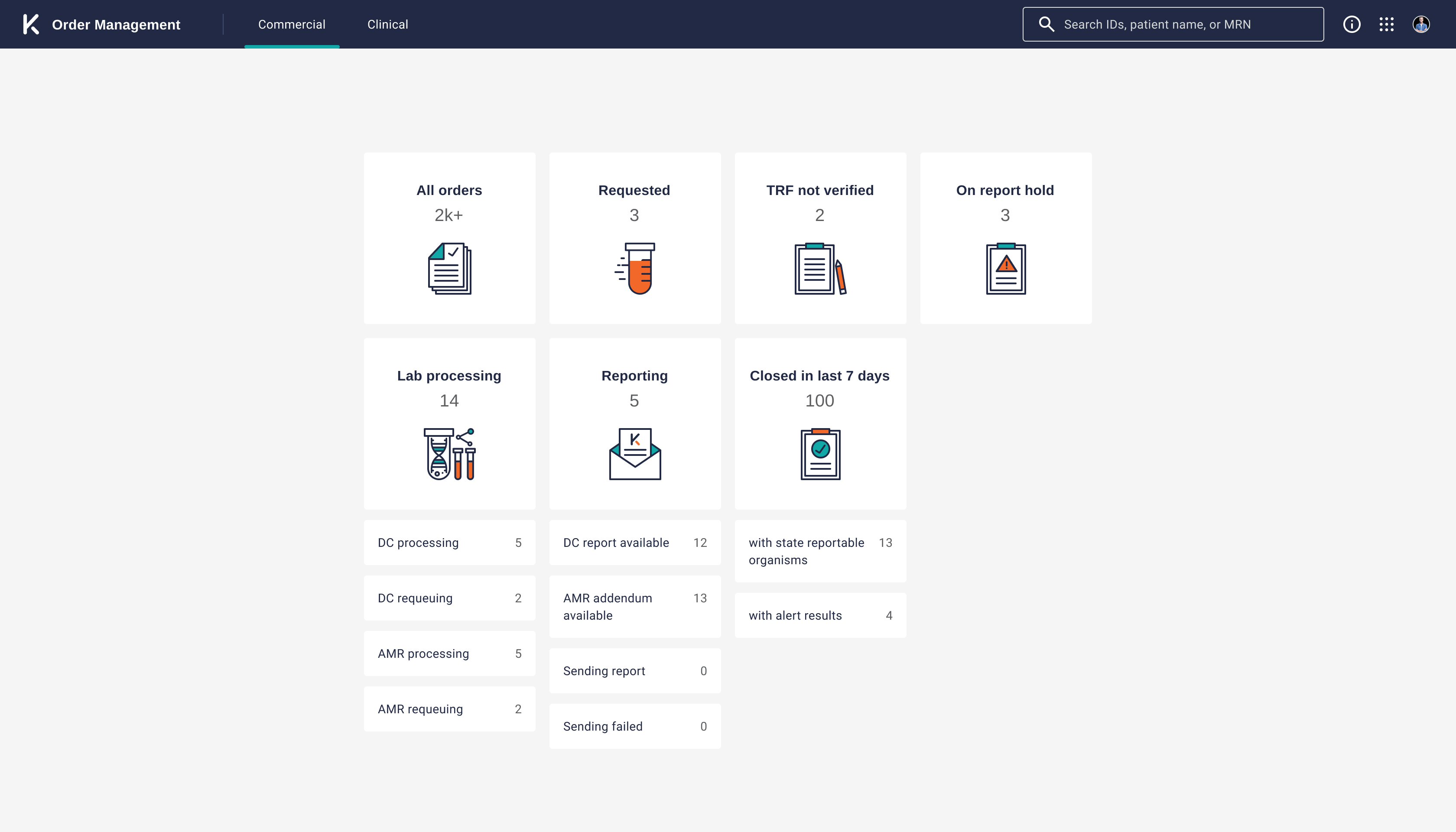The height and width of the screenshot is (832, 1456).
Task: Click the user profile avatar
Action: click(1421, 24)
